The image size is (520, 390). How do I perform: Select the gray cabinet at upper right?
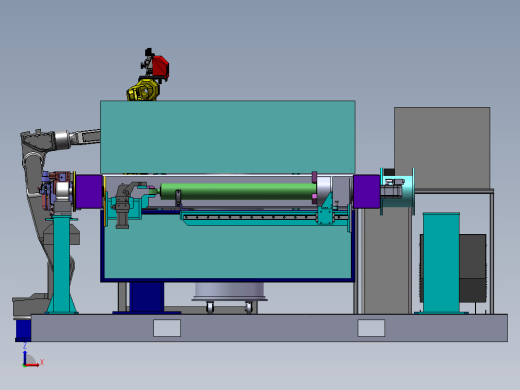442,148
